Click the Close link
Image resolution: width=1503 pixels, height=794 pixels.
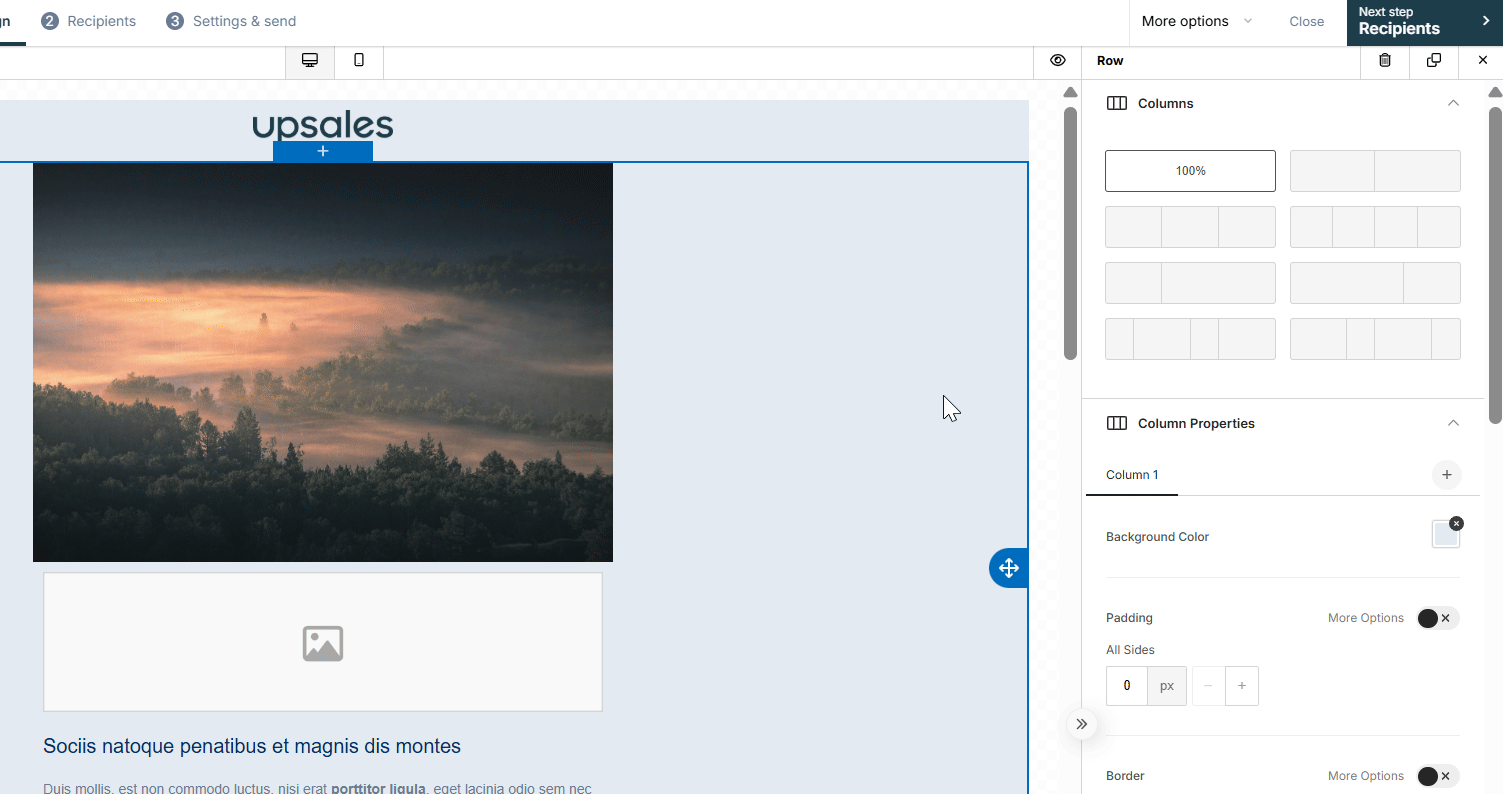pos(1306,21)
